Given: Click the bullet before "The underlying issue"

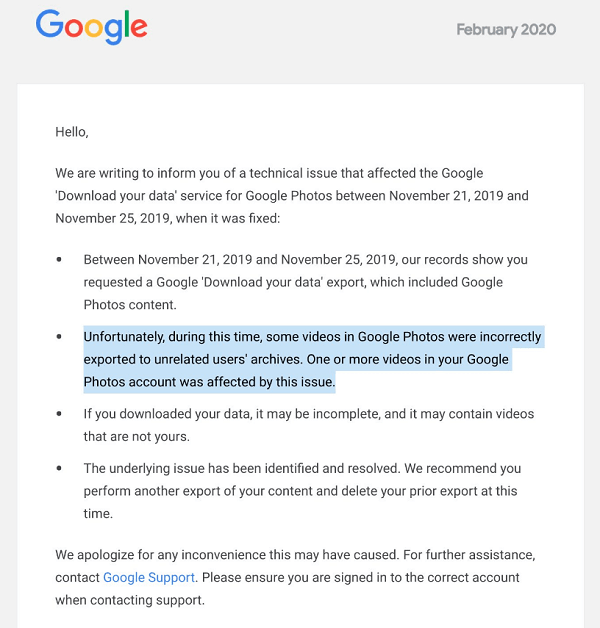Looking at the screenshot, I should coord(59,468).
